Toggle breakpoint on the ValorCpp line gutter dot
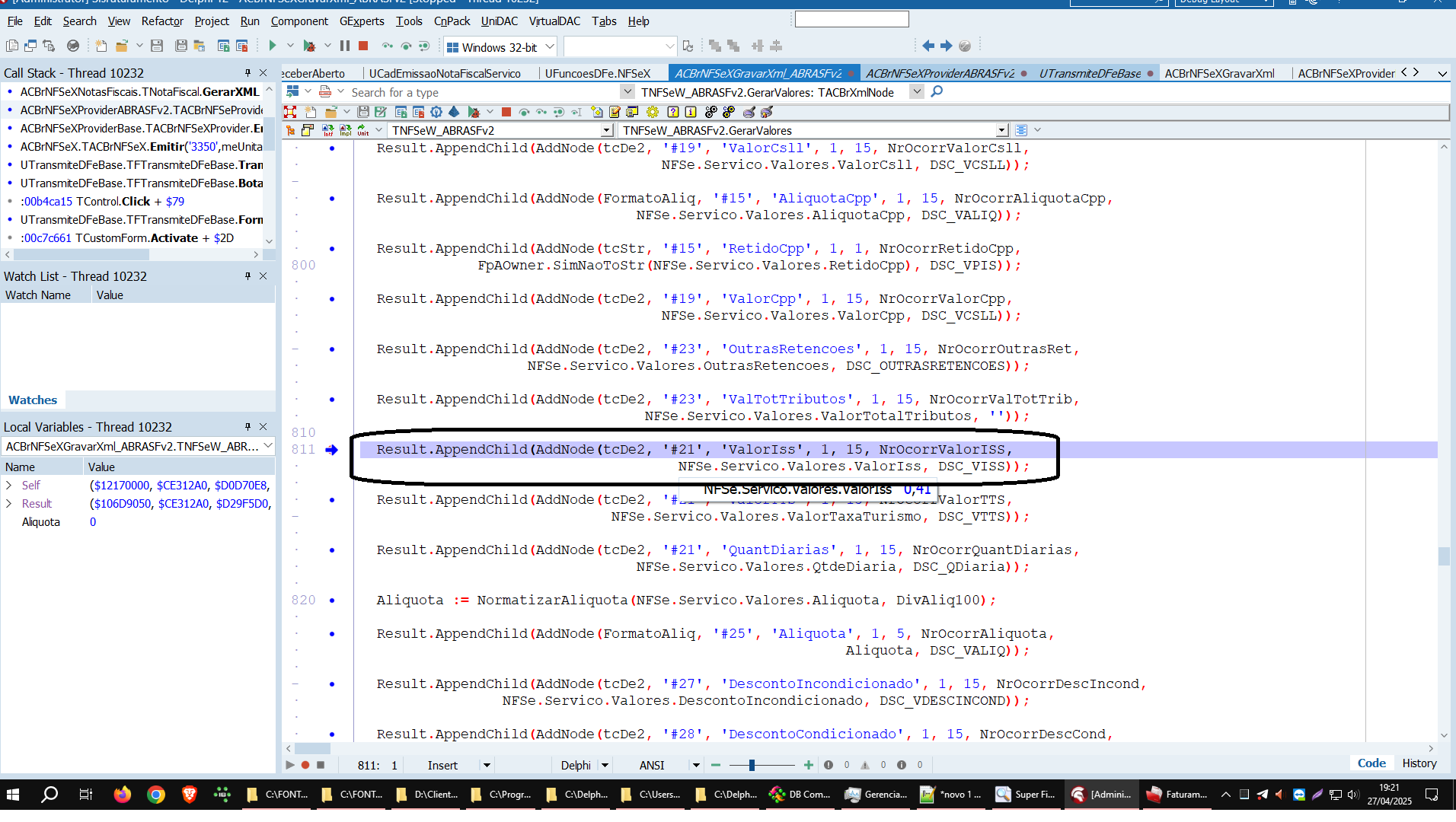This screenshot has height=822, width=1456. pyautogui.click(x=332, y=299)
